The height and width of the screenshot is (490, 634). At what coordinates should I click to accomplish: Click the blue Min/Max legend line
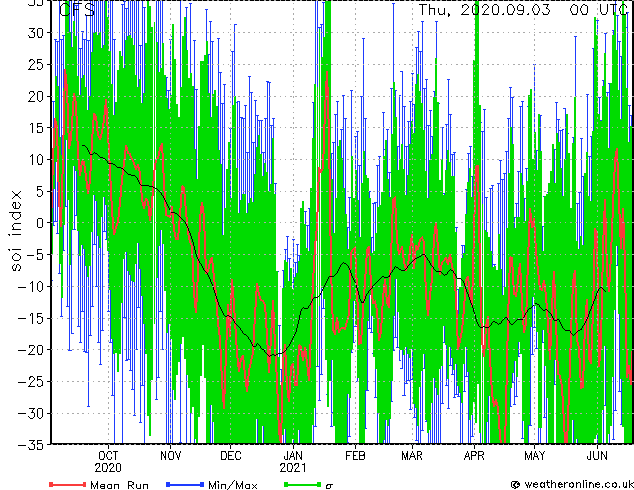(x=185, y=484)
